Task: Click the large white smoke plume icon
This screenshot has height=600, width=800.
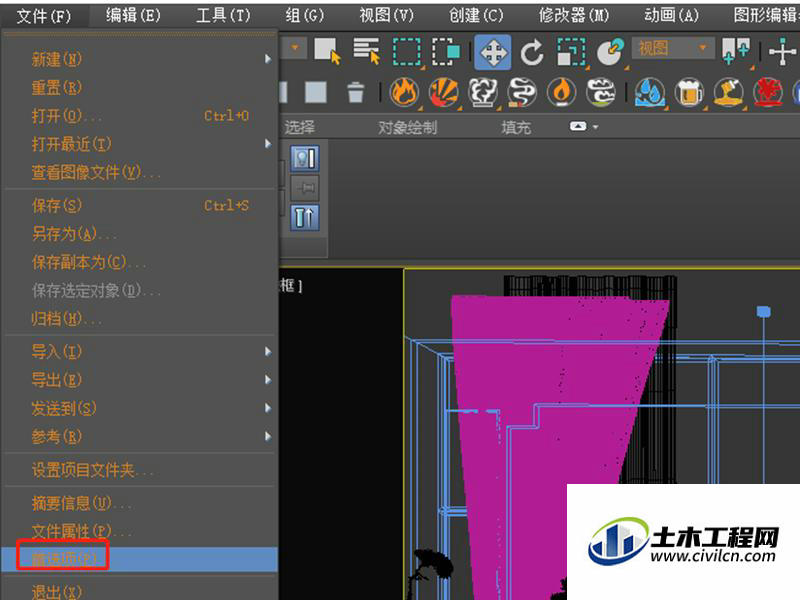Action: tap(483, 93)
